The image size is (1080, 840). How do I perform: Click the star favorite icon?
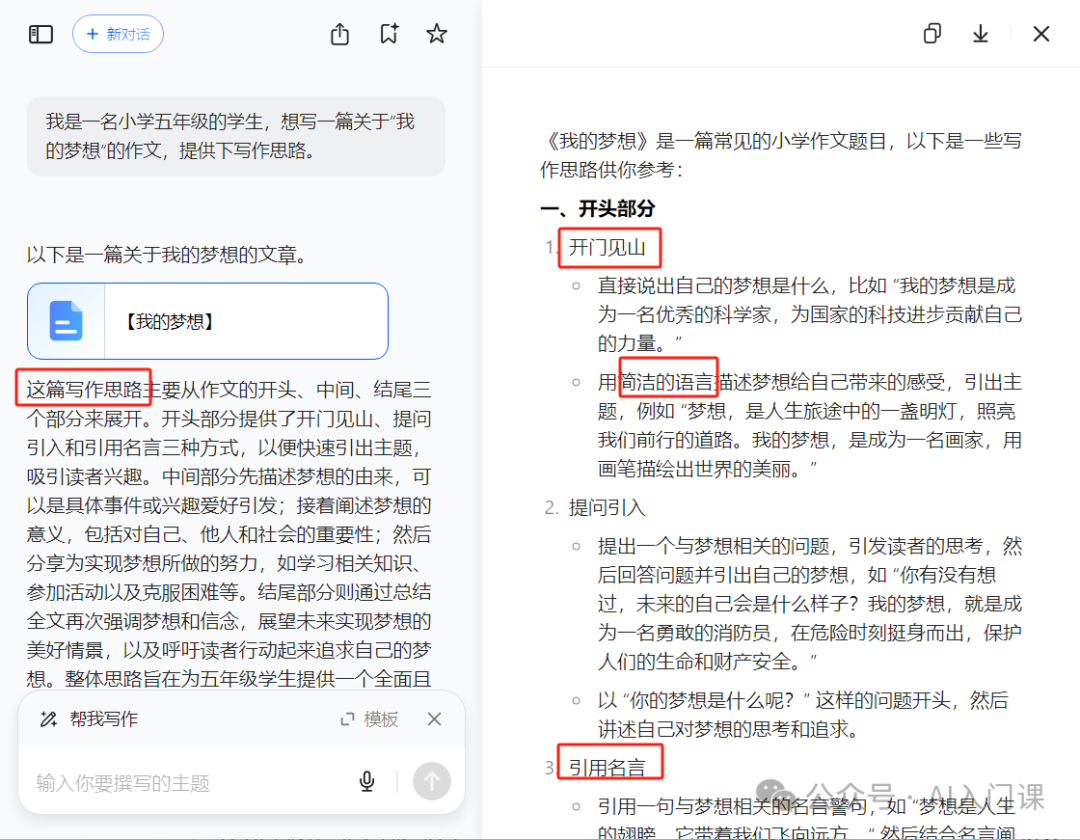coord(437,34)
